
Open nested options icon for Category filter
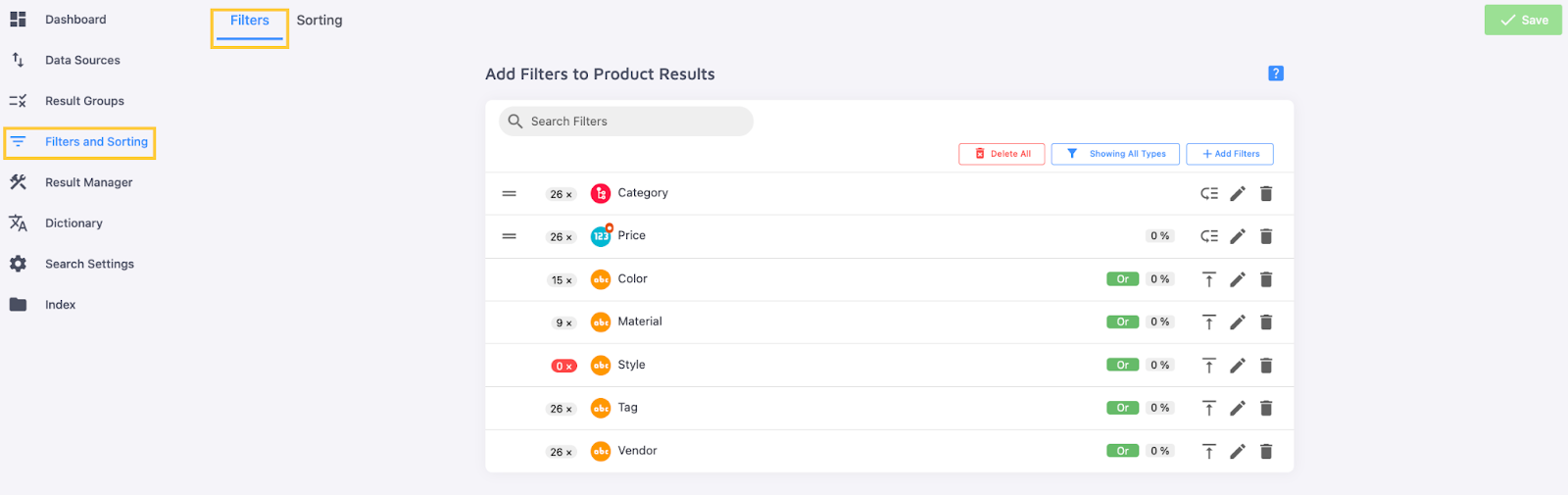(1209, 194)
